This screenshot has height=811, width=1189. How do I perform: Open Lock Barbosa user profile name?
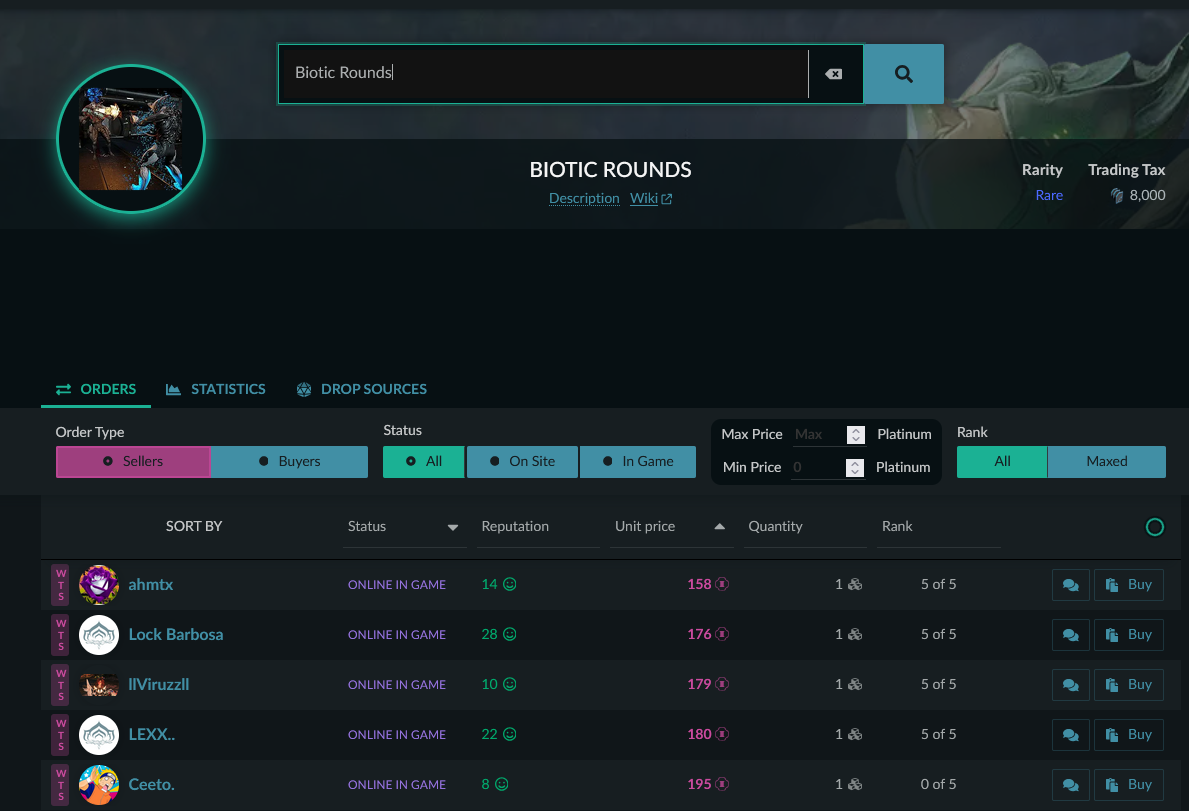point(176,634)
